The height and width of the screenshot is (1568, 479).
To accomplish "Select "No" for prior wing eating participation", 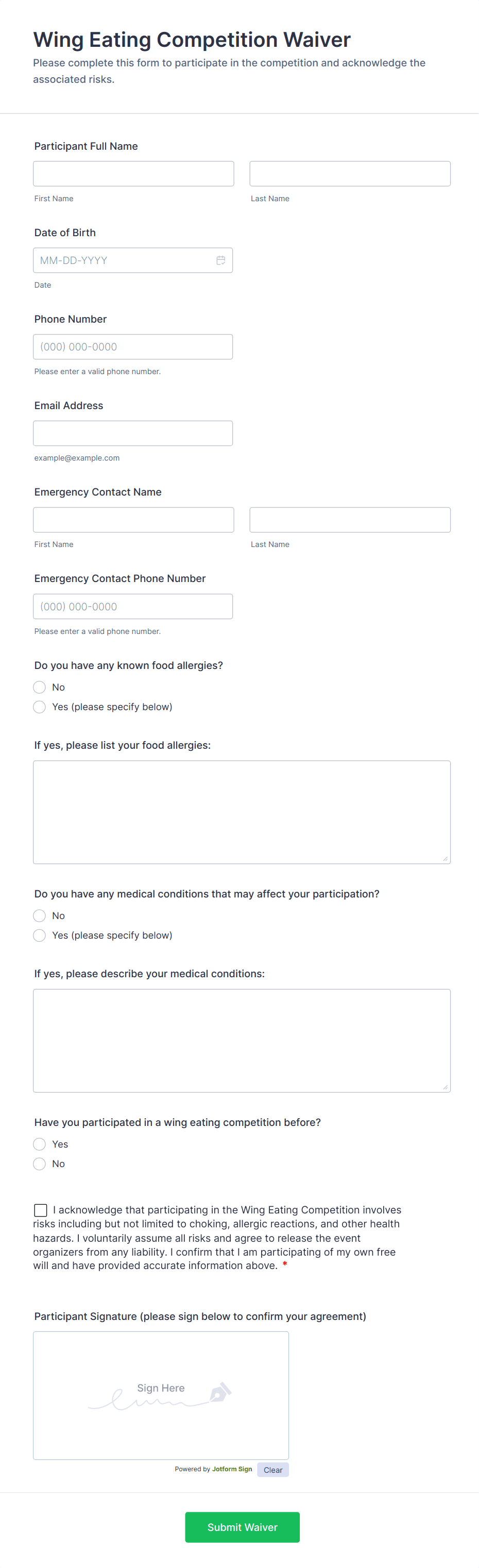I will [39, 1163].
